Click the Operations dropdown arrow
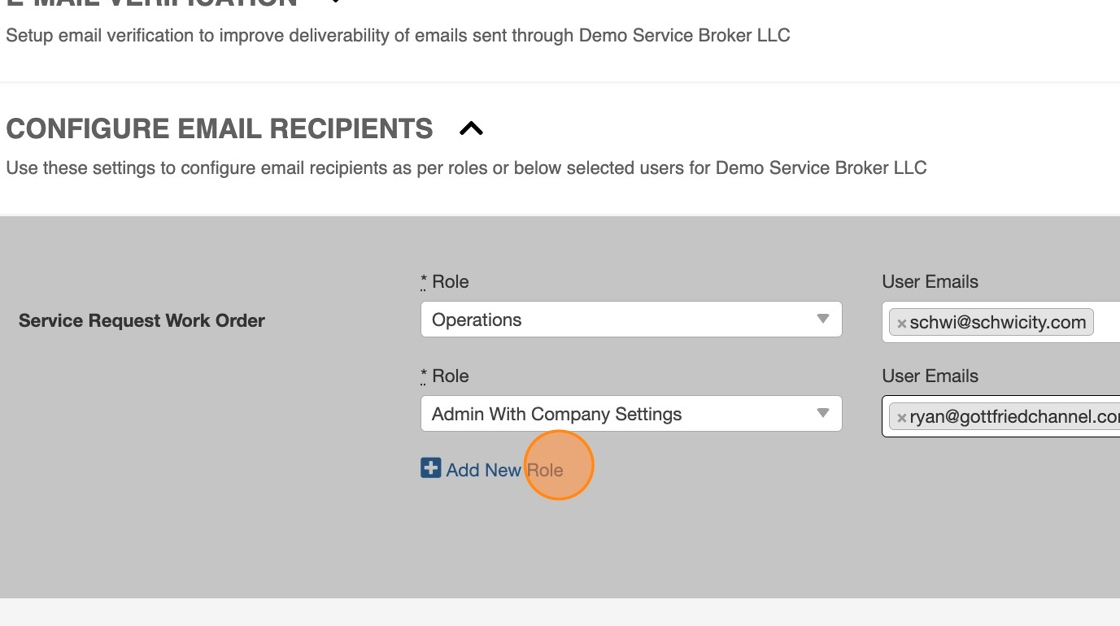This screenshot has height=626, width=1120. click(823, 319)
